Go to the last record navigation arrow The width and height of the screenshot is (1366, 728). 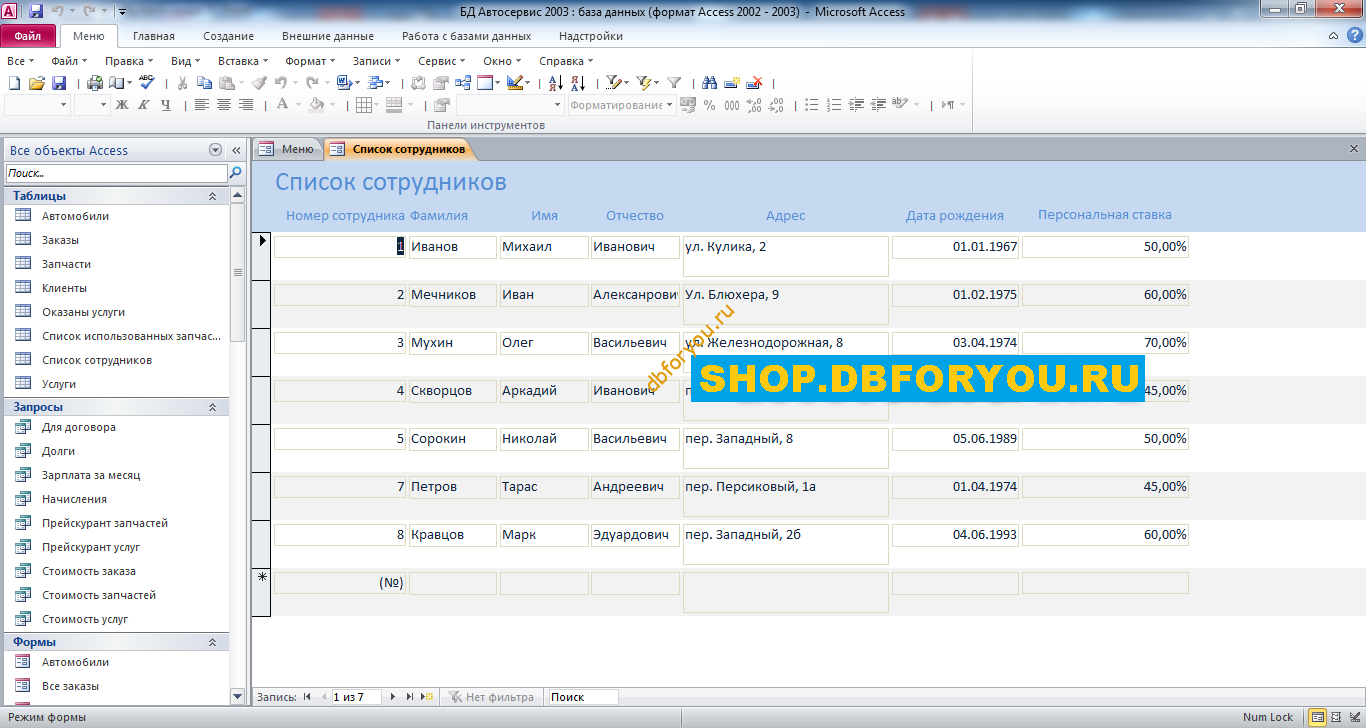[x=410, y=696]
